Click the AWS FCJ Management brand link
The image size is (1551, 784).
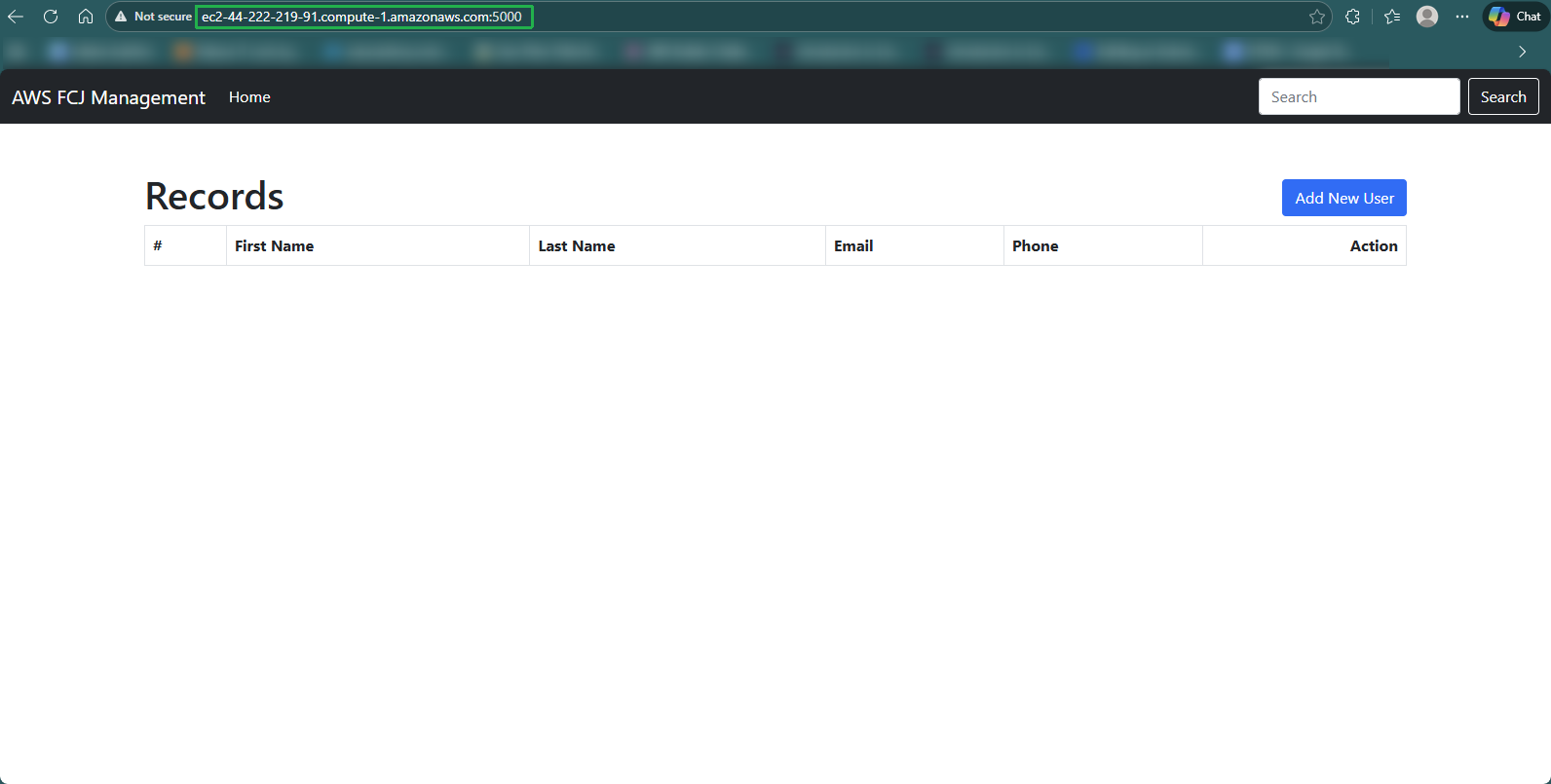pyautogui.click(x=108, y=97)
